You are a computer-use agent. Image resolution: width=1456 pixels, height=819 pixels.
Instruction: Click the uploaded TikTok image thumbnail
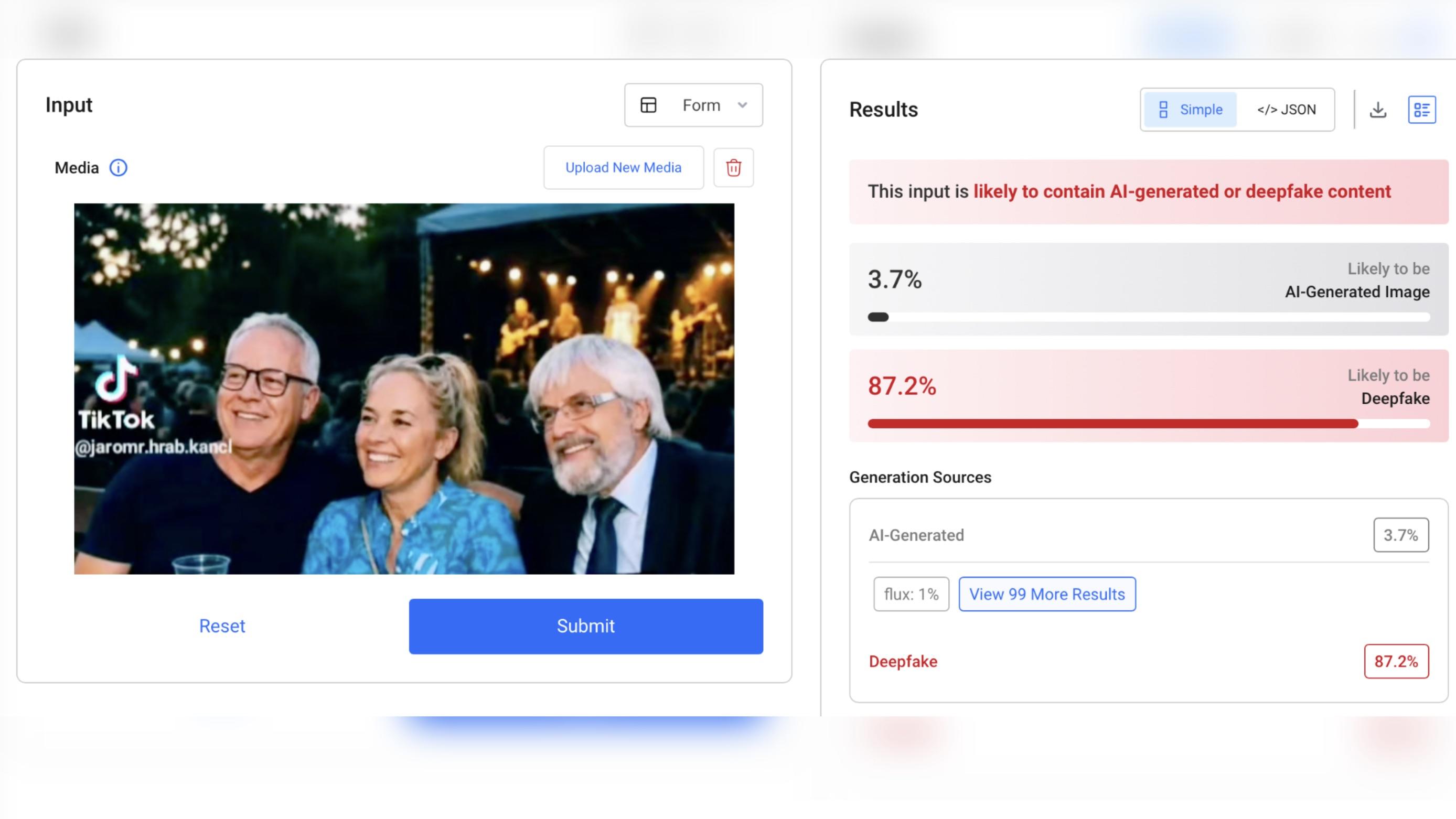click(404, 389)
